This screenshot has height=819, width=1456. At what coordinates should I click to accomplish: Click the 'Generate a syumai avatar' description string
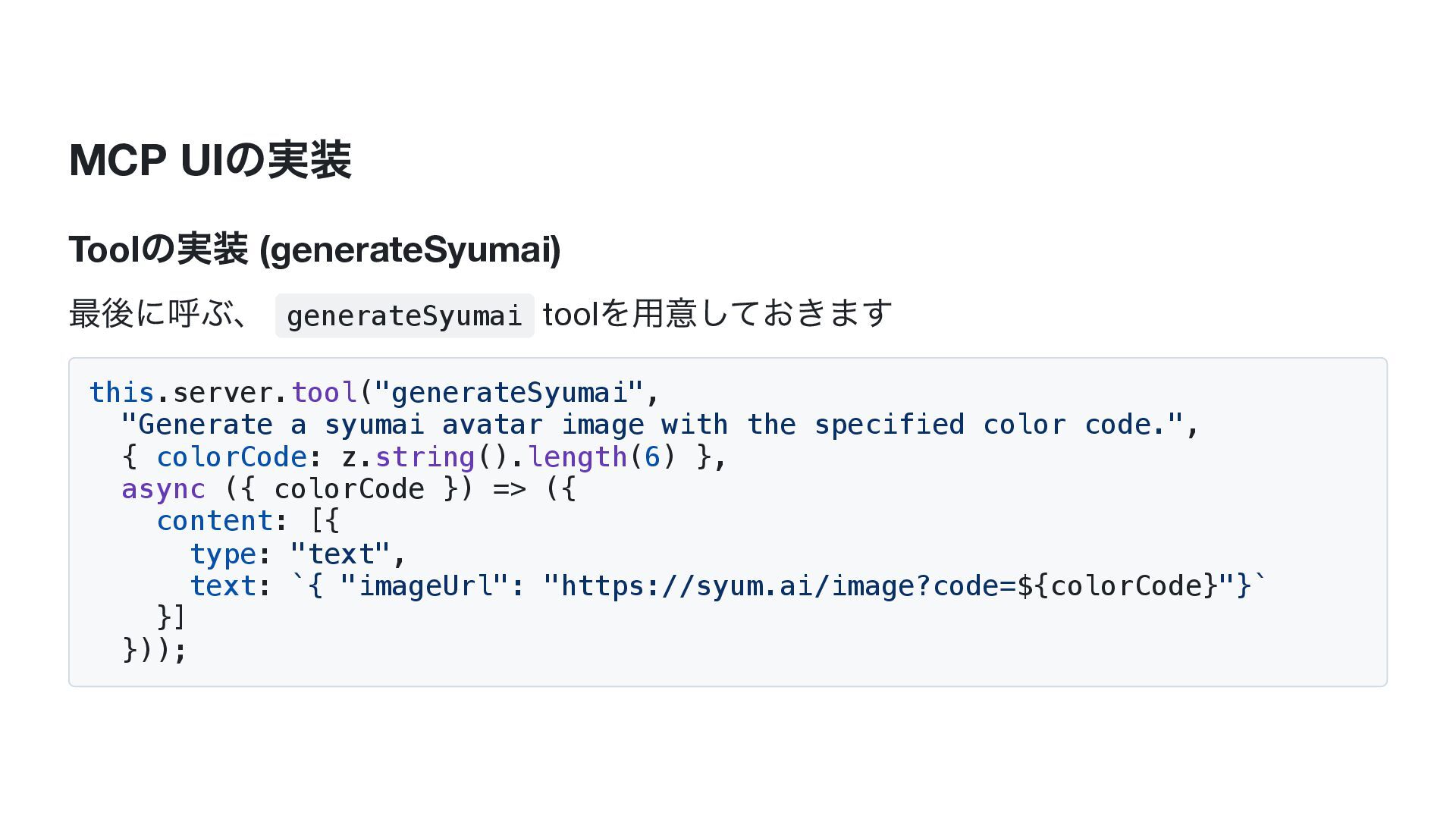(652, 425)
